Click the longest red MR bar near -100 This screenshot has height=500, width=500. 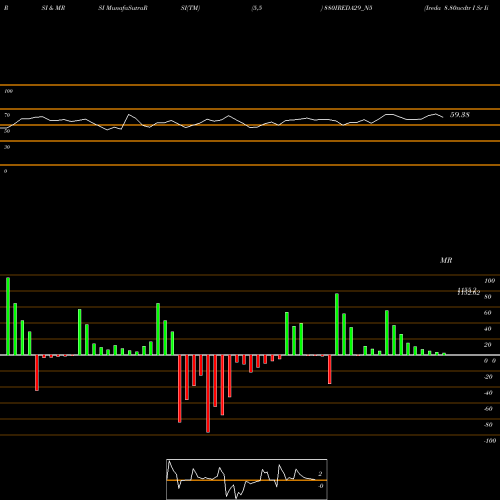[x=208, y=394]
